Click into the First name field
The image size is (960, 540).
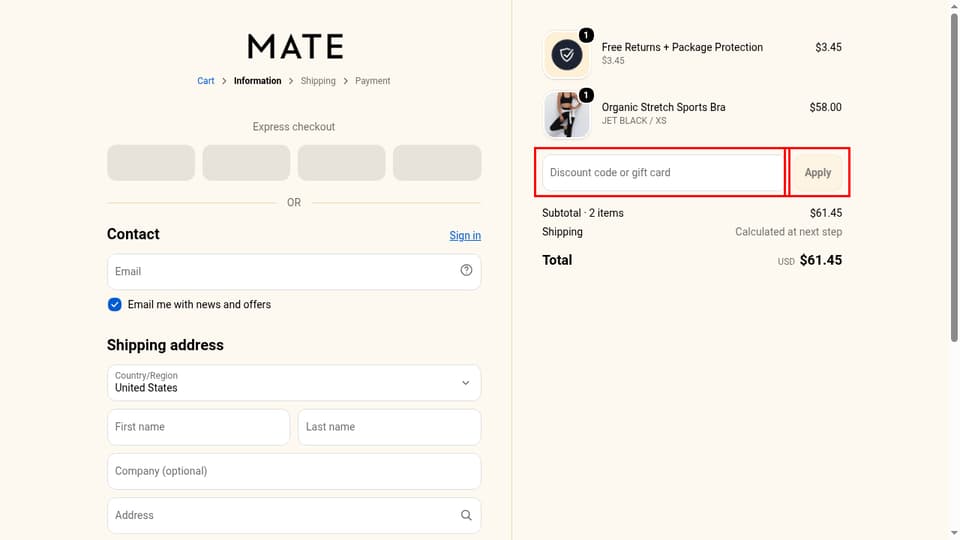coord(198,427)
